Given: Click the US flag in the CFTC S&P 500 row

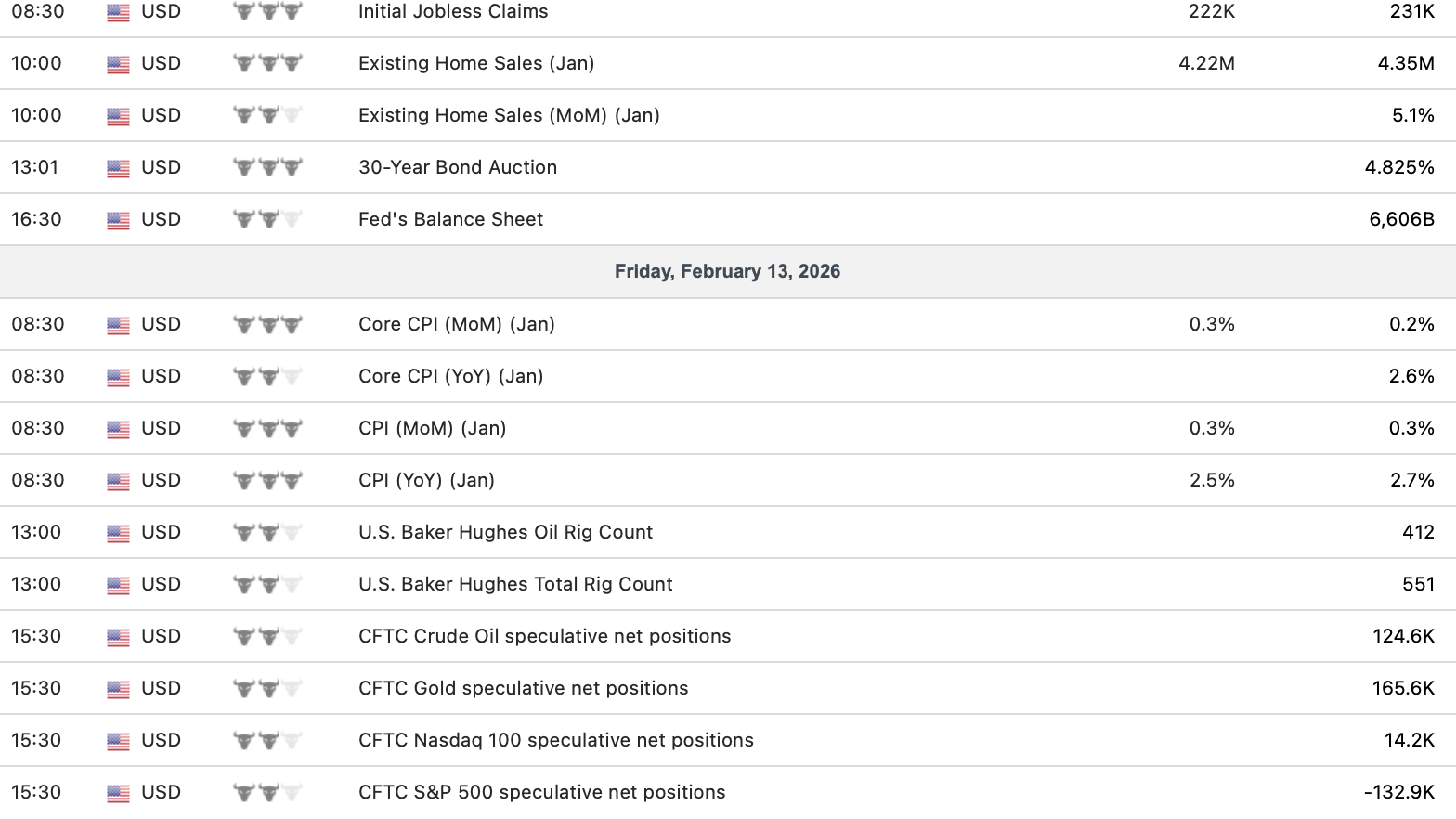Looking at the screenshot, I should (x=118, y=793).
